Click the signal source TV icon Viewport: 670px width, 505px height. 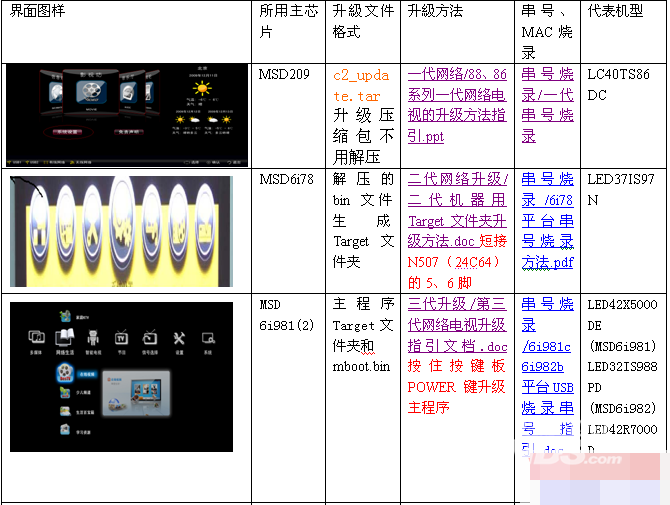pos(151,338)
